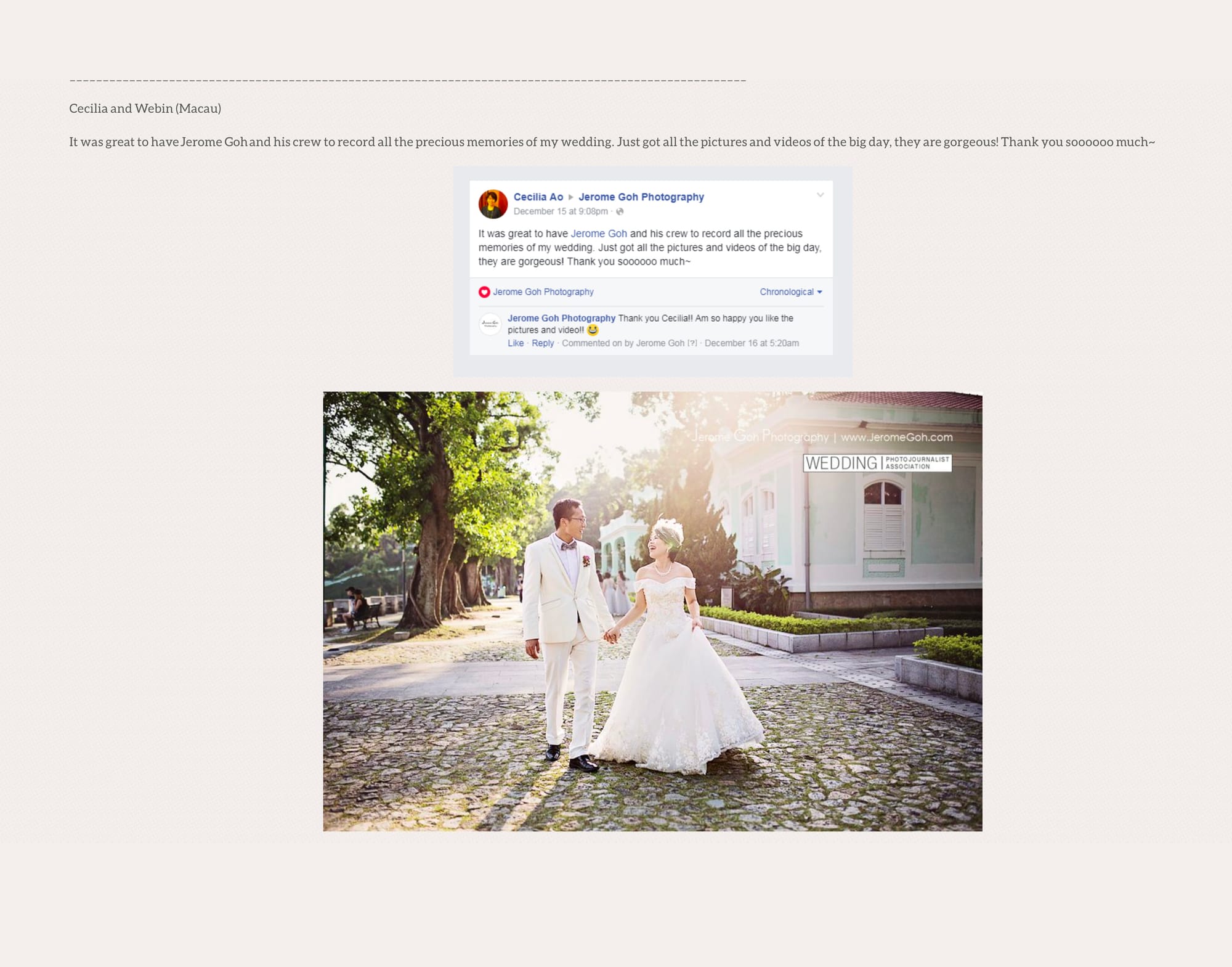Open the Chronological sort dropdown

[790, 292]
